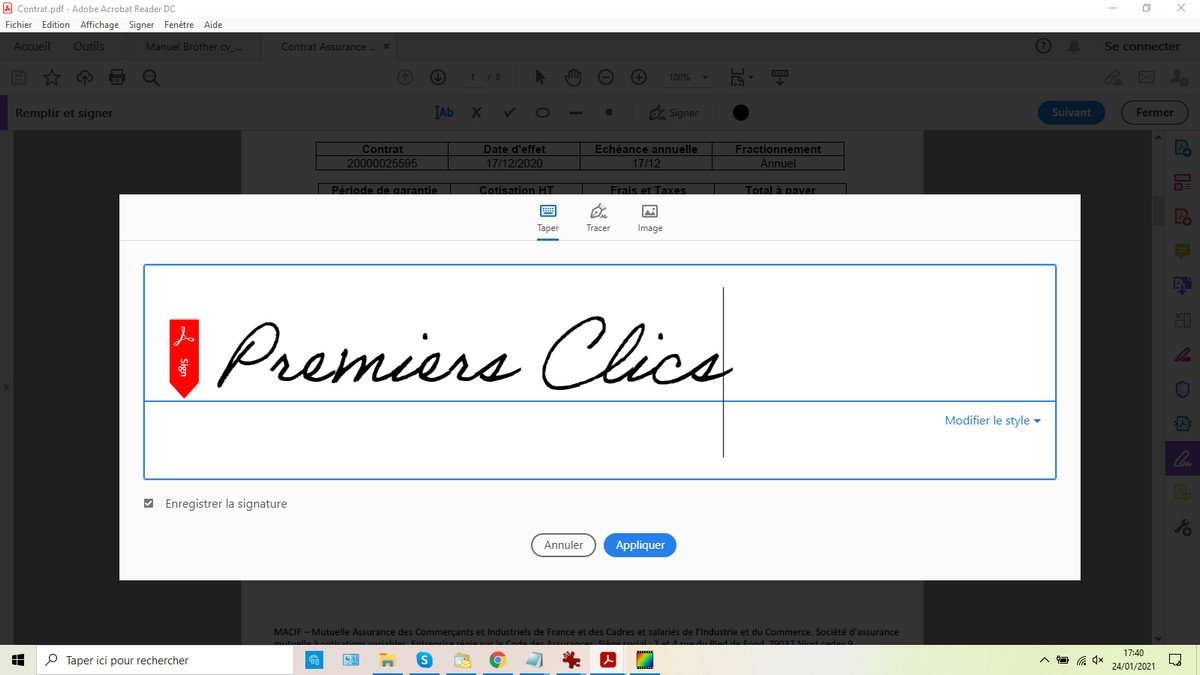Image resolution: width=1200 pixels, height=675 pixels.
Task: Go to the Outils tab
Action: tap(89, 46)
